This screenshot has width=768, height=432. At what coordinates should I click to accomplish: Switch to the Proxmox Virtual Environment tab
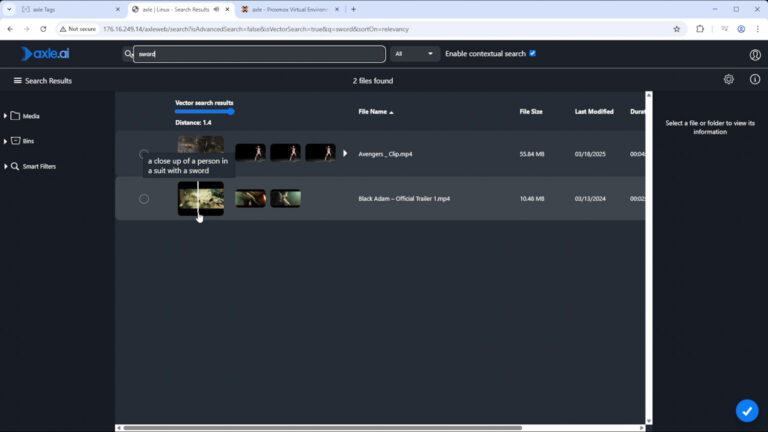click(289, 9)
